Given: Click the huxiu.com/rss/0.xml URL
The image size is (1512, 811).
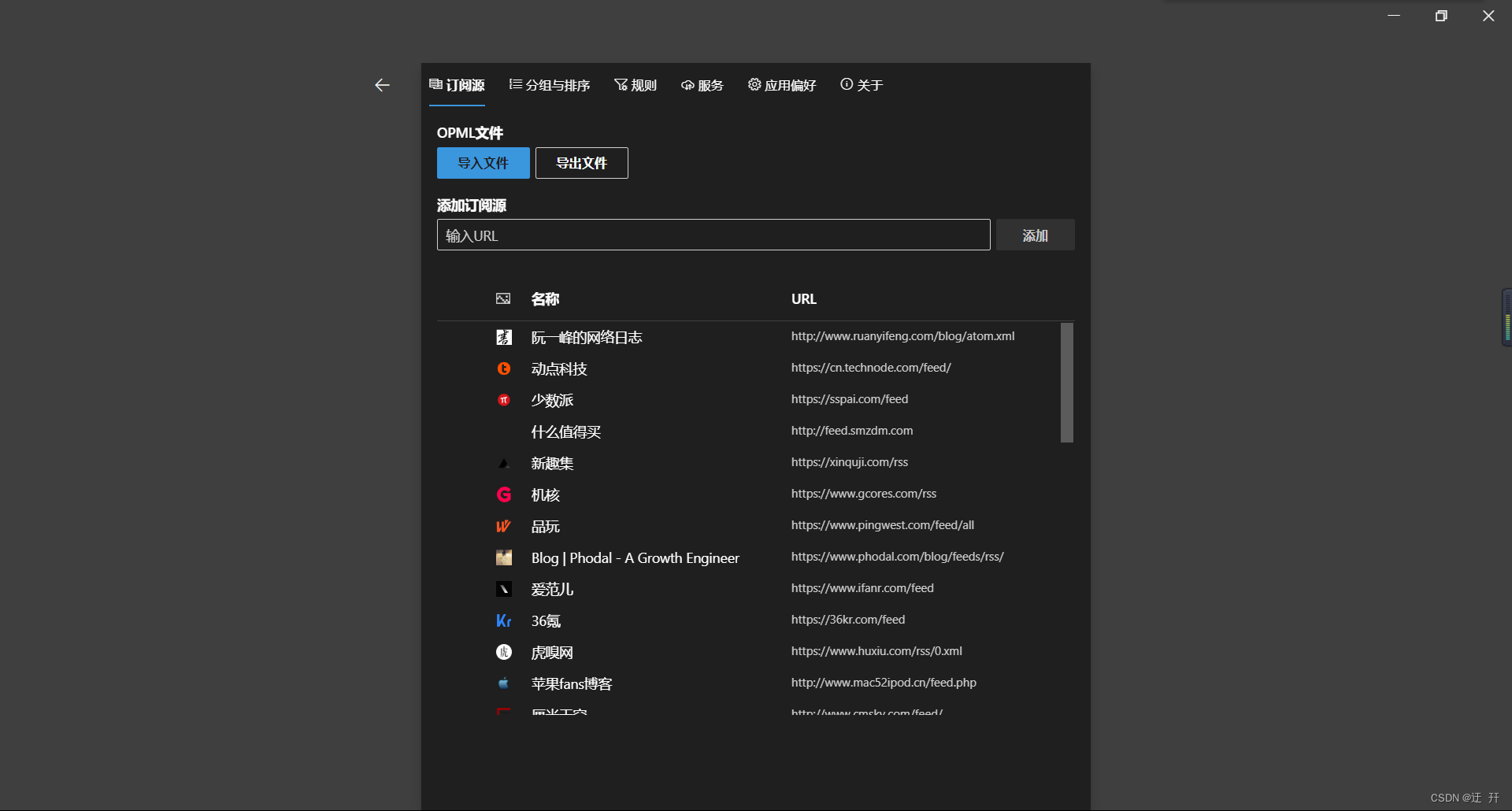Looking at the screenshot, I should pos(876,651).
